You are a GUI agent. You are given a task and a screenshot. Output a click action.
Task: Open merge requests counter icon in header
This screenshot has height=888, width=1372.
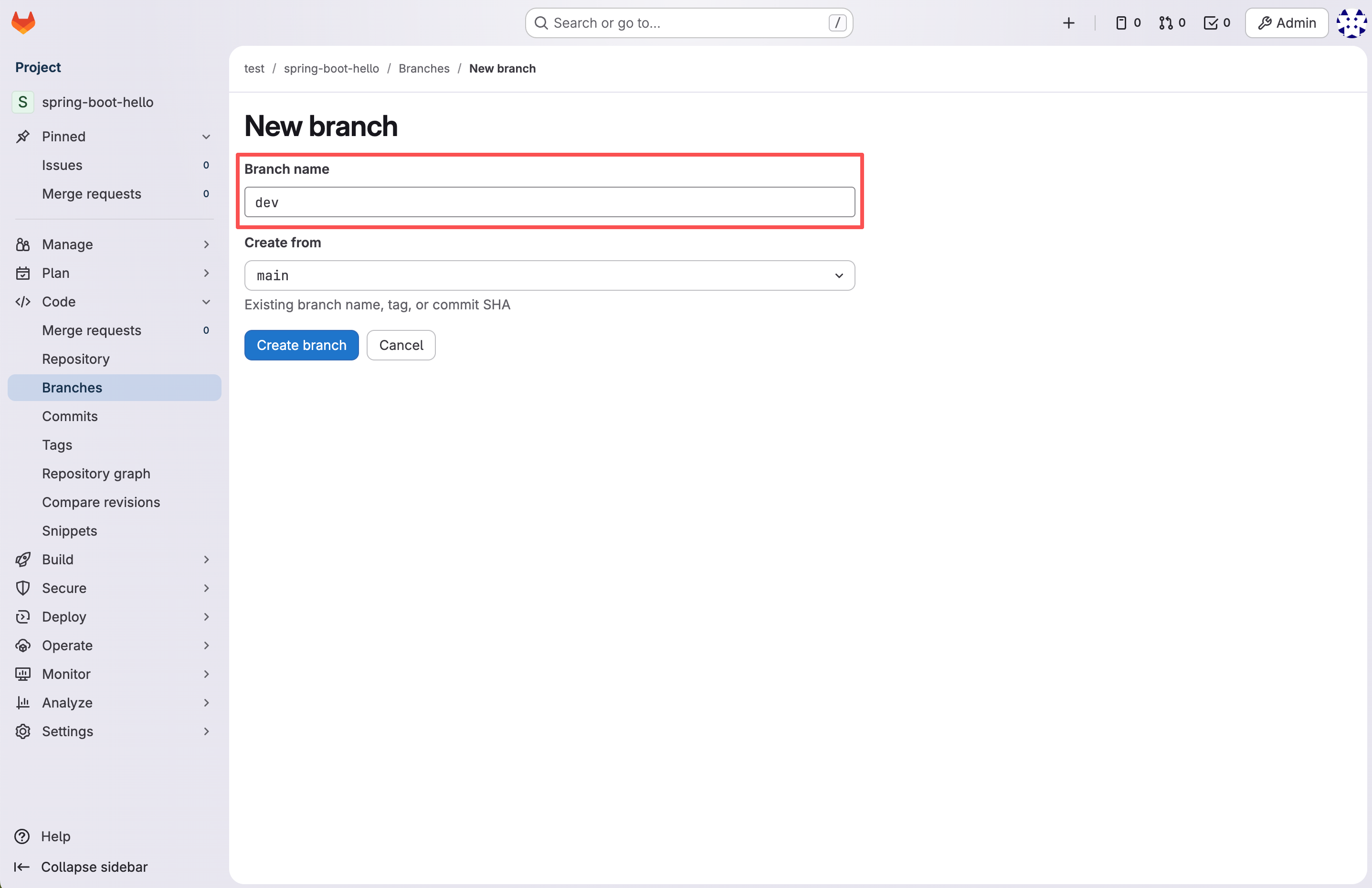1171,22
